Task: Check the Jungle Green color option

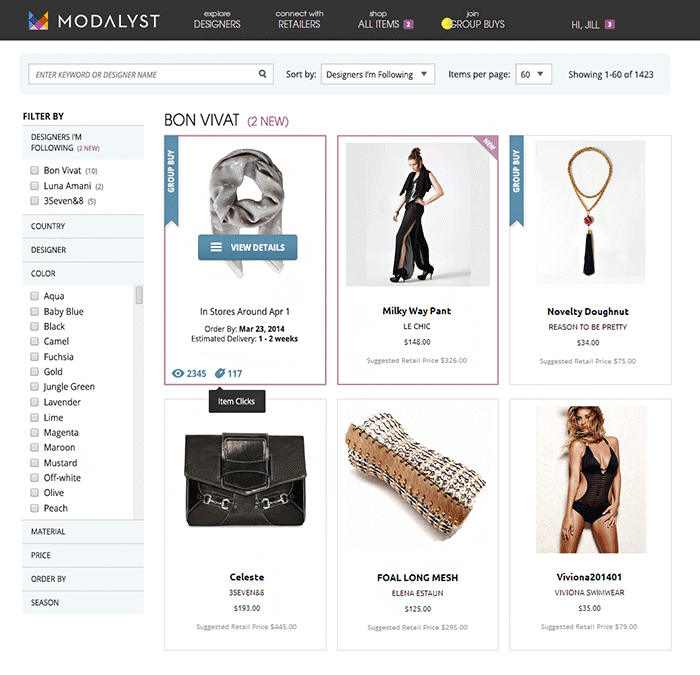Action: (34, 386)
